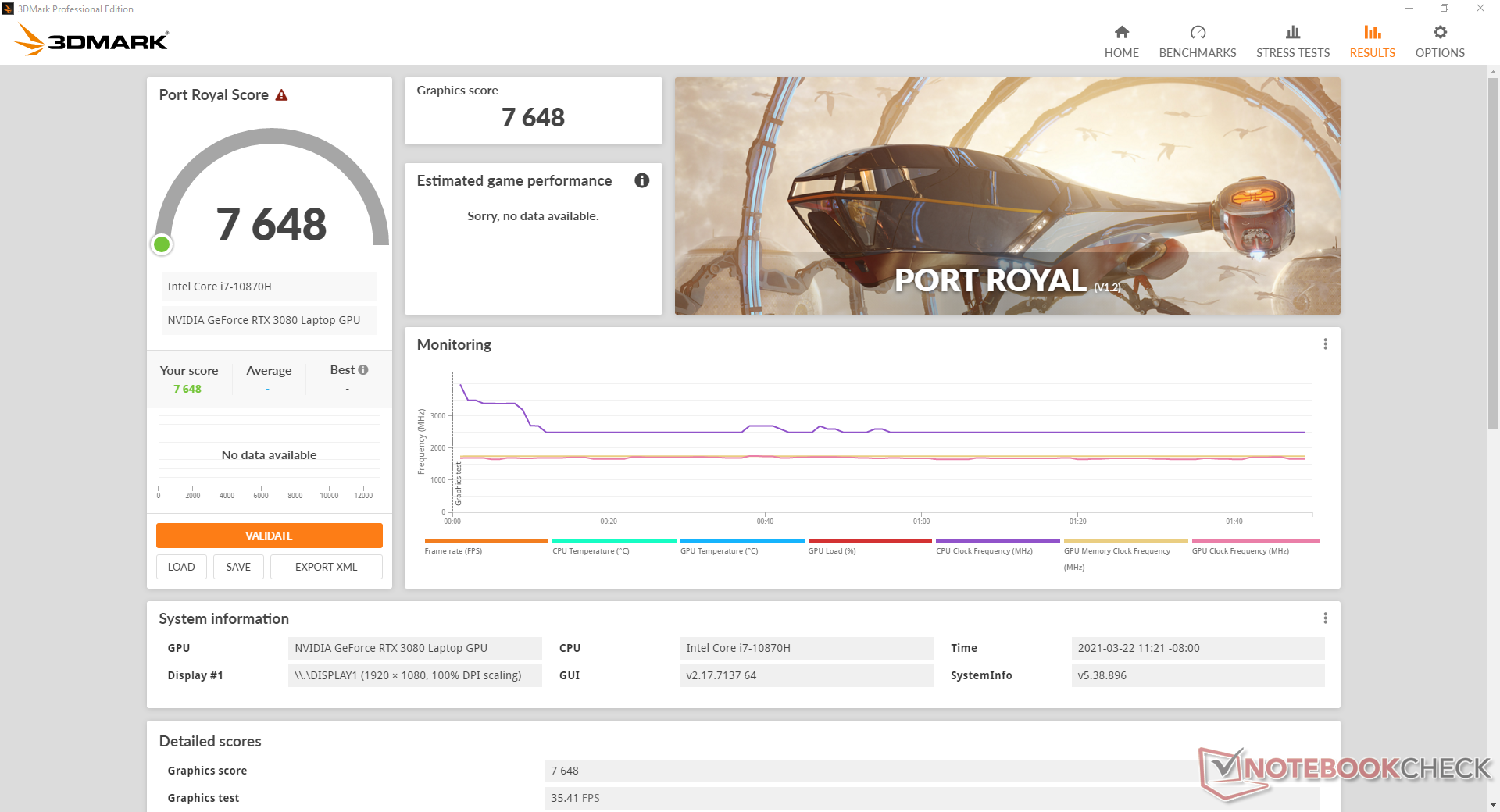This screenshot has height=812, width=1500.
Task: Open the Monitoring panel options menu
Action: tap(1325, 344)
